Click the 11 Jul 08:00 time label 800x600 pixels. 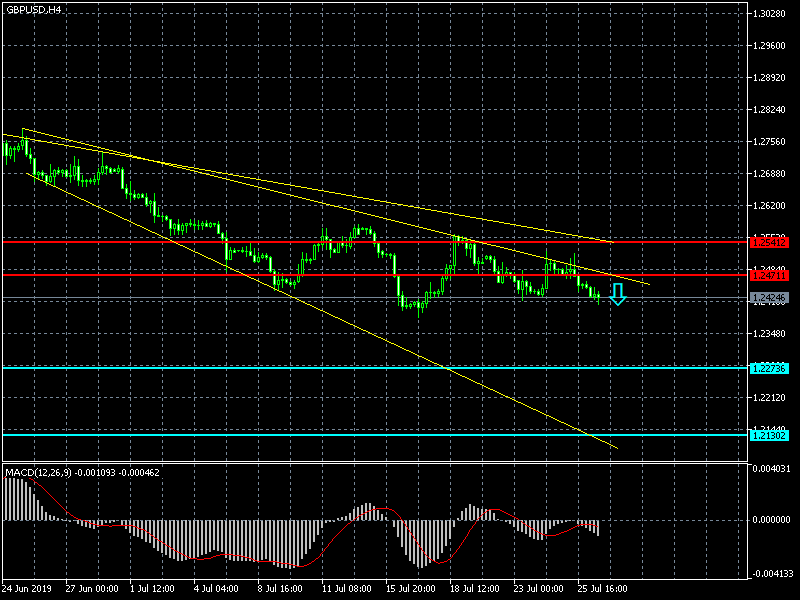tap(349, 588)
